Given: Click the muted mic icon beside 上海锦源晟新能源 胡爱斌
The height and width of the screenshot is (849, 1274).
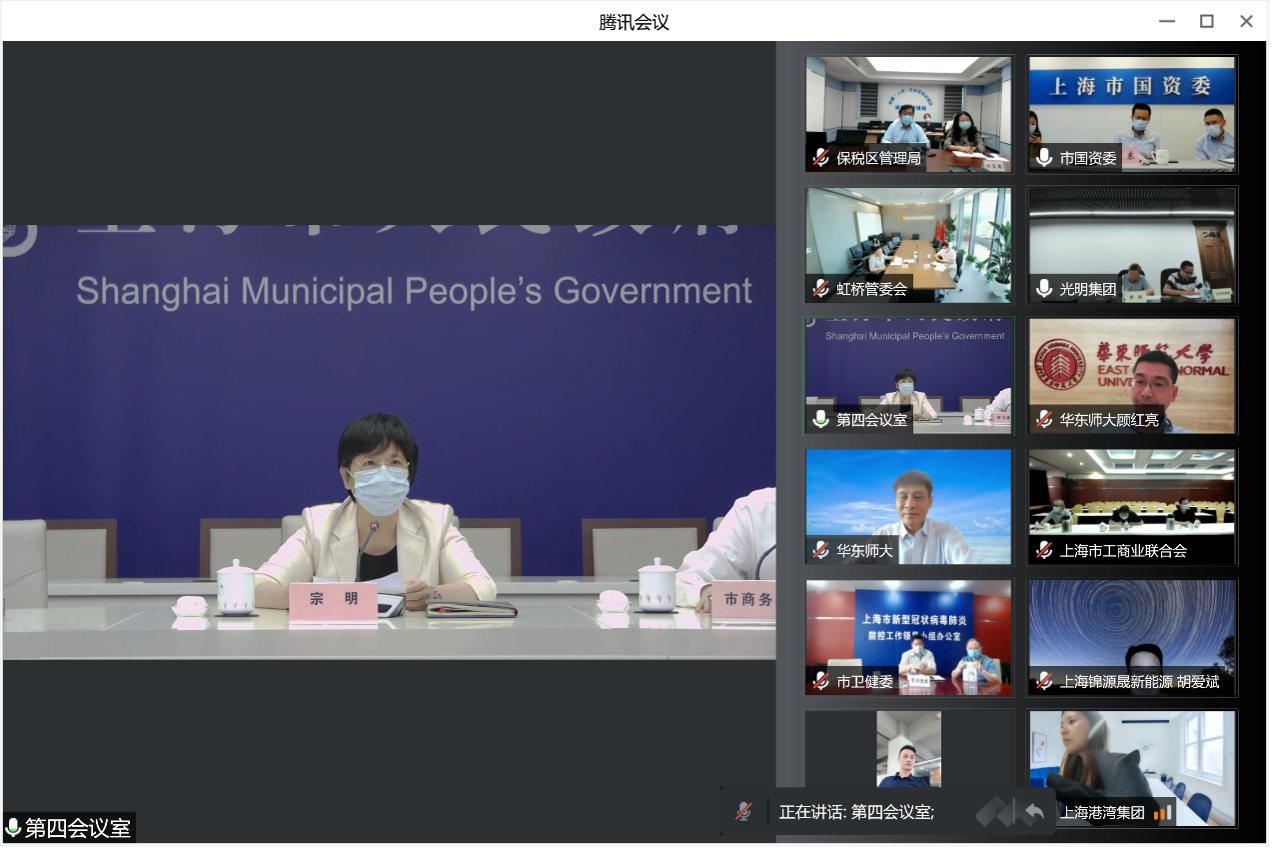Looking at the screenshot, I should click(x=1044, y=682).
